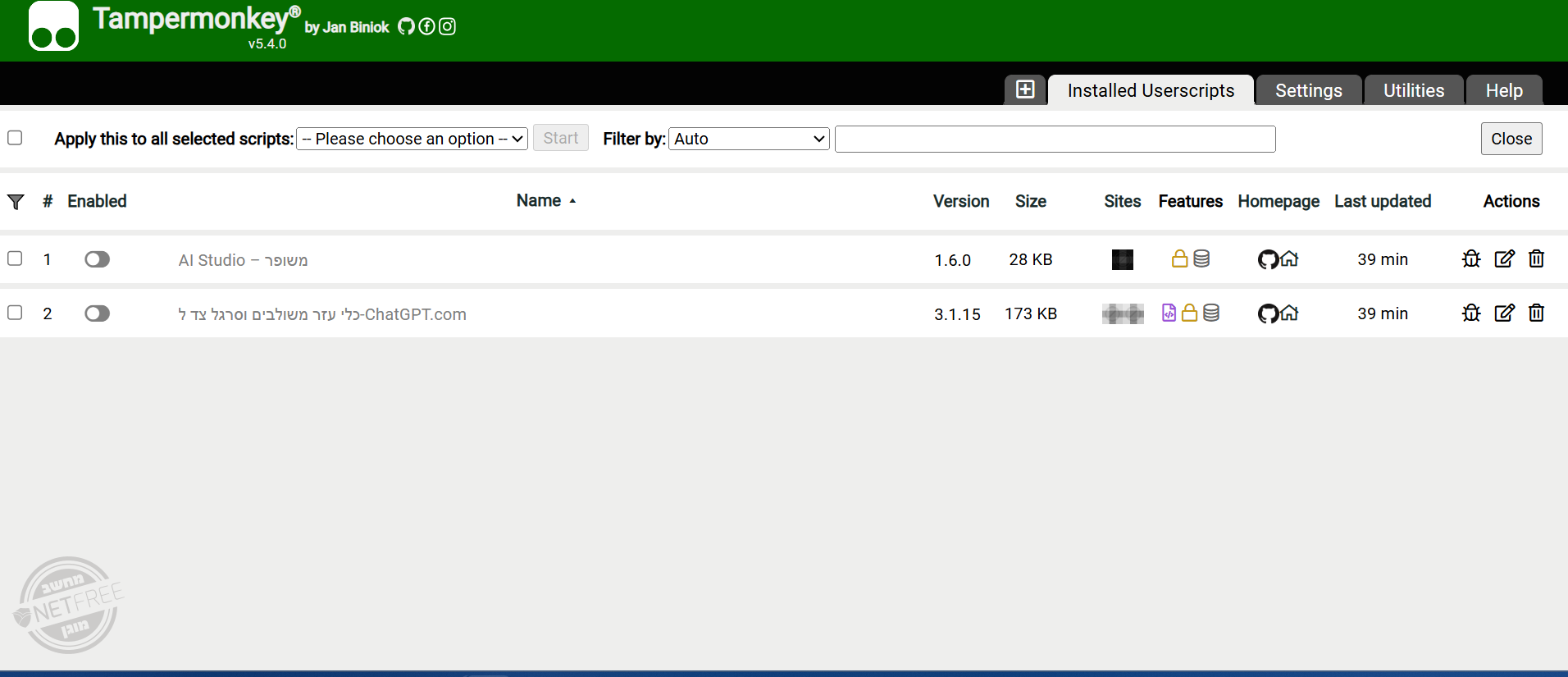Click the filter funnel icon in table header
The height and width of the screenshot is (677, 1568).
point(16,202)
